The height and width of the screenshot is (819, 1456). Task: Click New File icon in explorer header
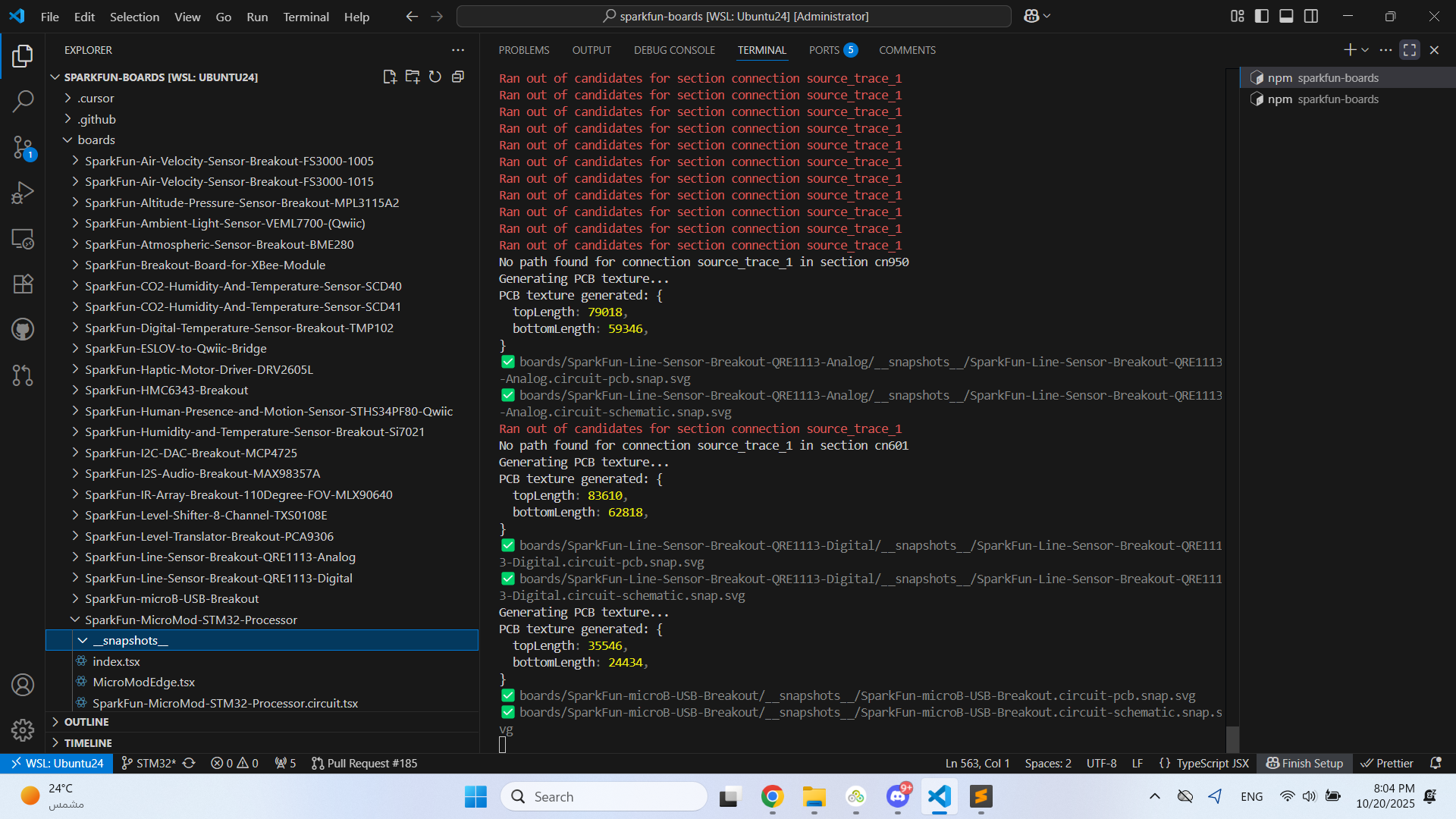[x=390, y=77]
